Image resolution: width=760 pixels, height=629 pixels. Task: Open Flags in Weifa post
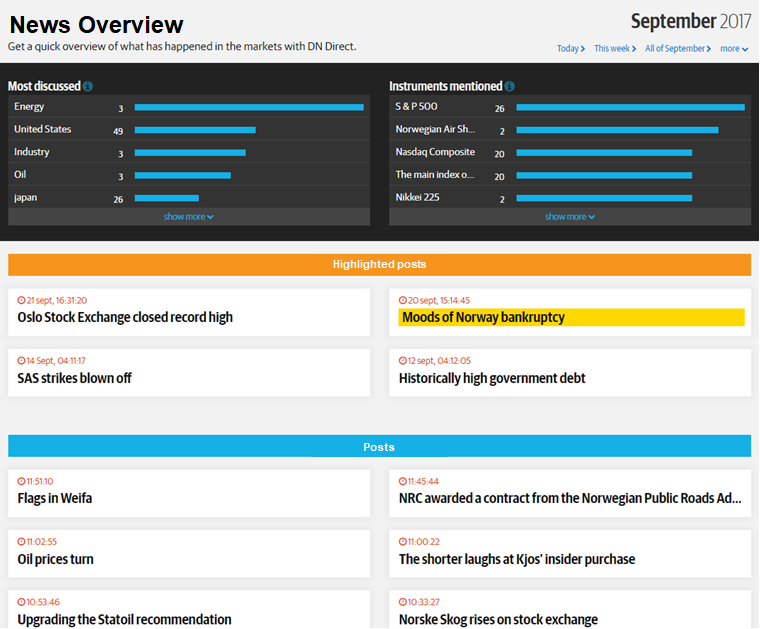(55, 498)
